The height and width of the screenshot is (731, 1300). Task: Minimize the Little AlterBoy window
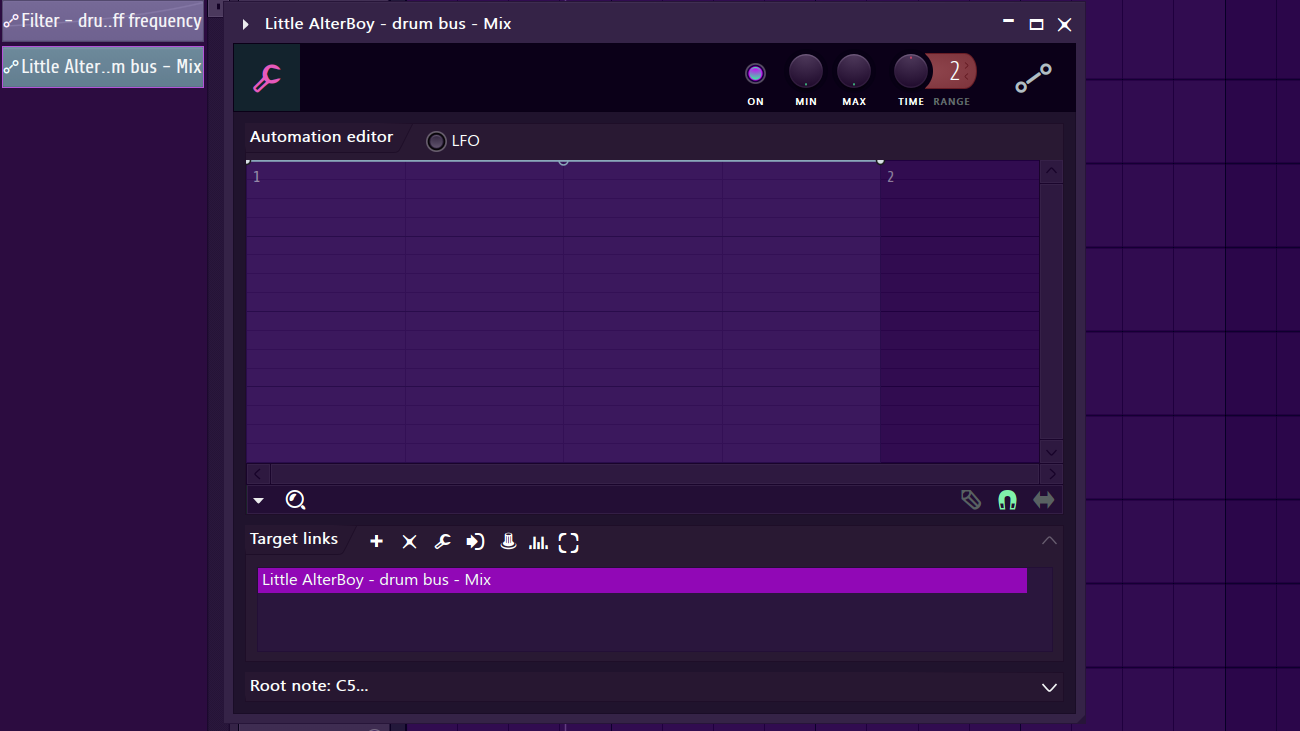tap(1008, 23)
